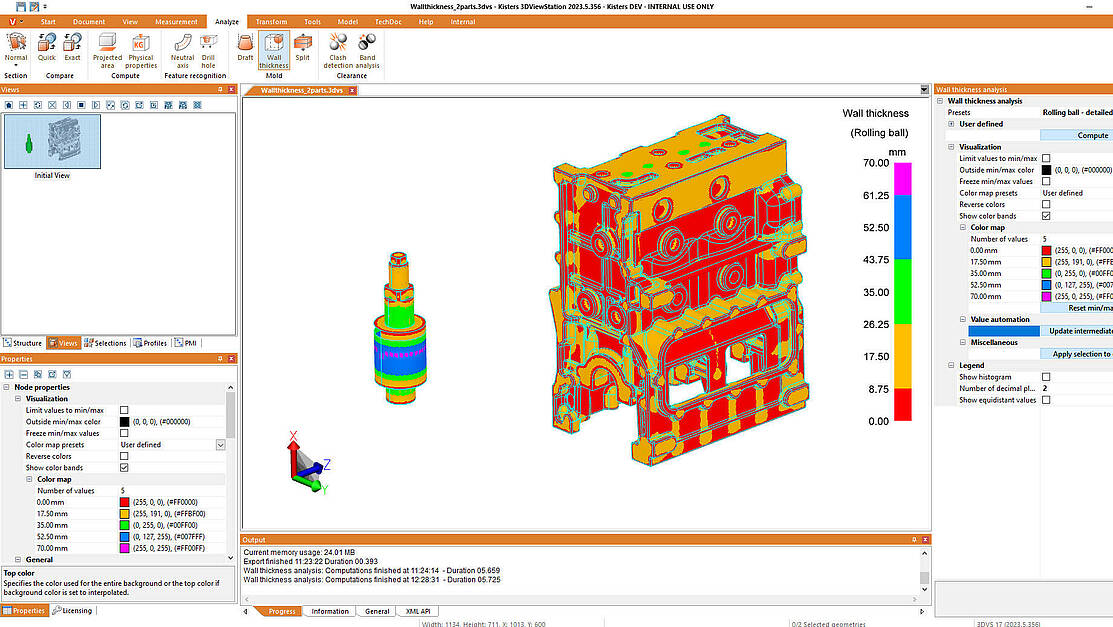
Task: Click expand-all icon in Properties toolbar
Action: point(9,374)
